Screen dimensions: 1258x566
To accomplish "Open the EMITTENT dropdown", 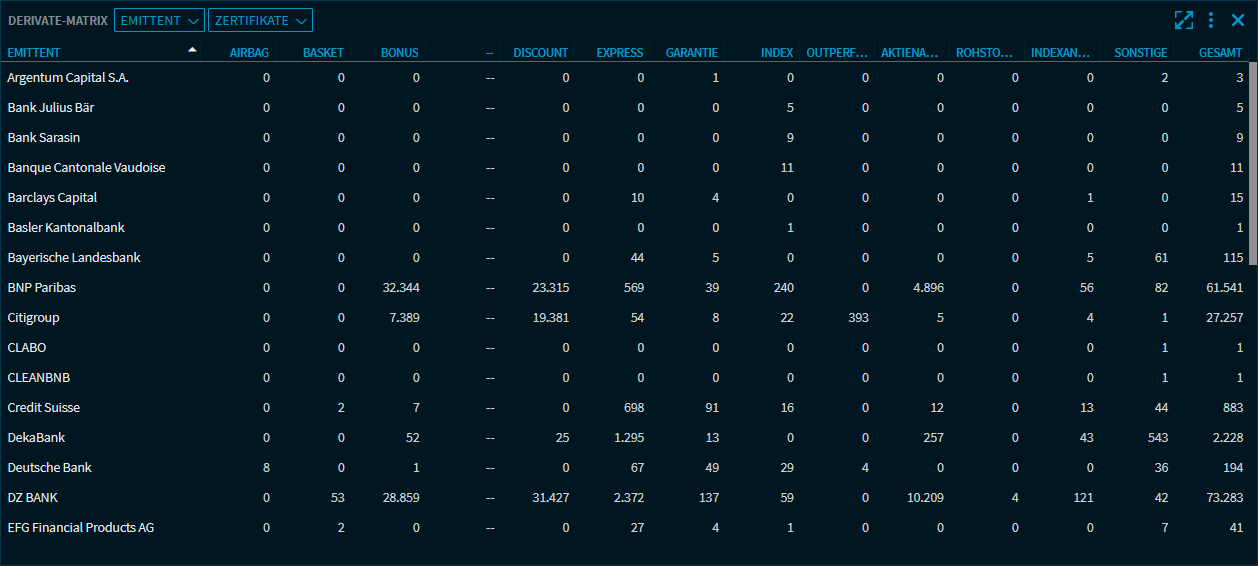I will (x=159, y=20).
